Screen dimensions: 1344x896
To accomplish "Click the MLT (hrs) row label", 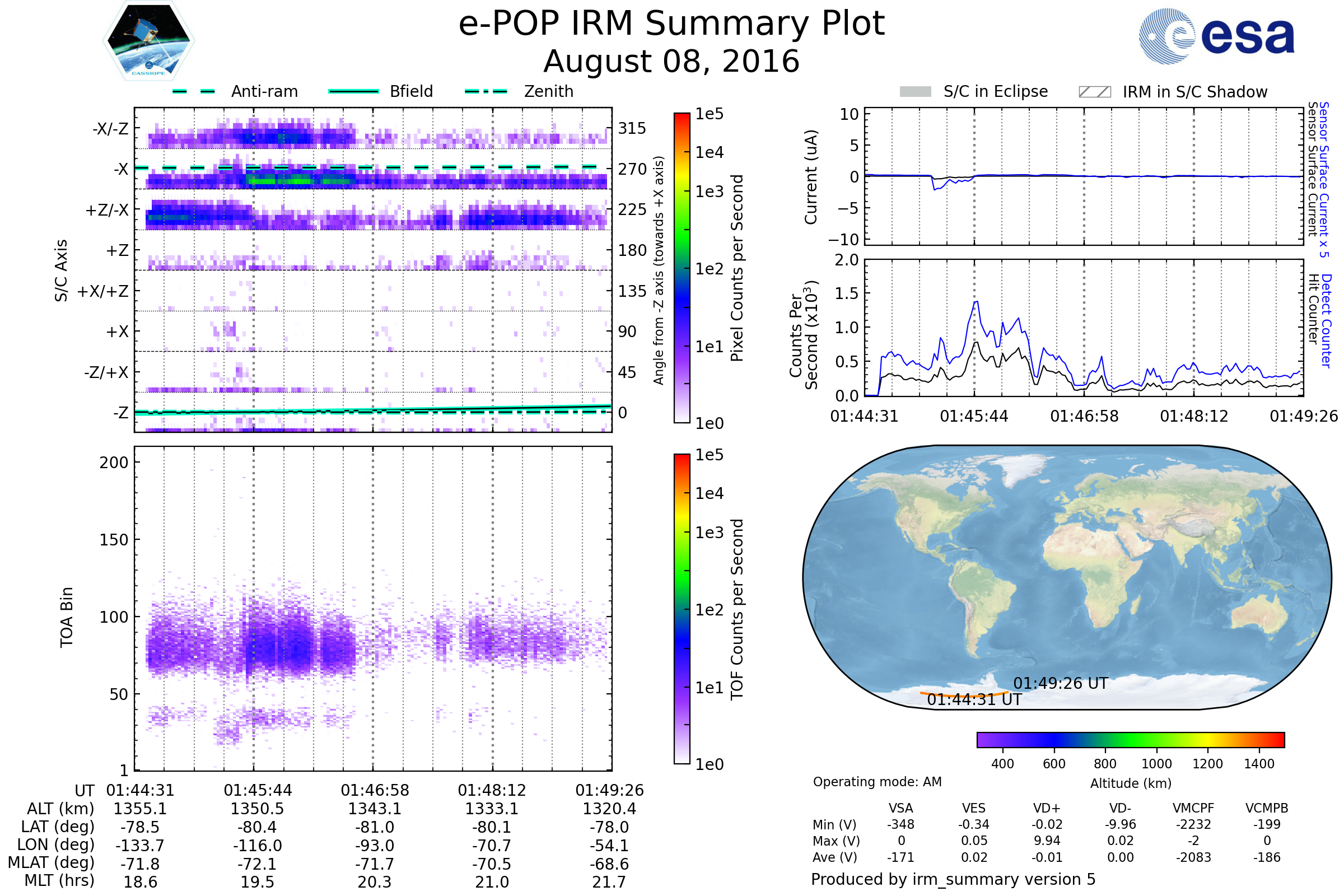I will tap(59, 880).
